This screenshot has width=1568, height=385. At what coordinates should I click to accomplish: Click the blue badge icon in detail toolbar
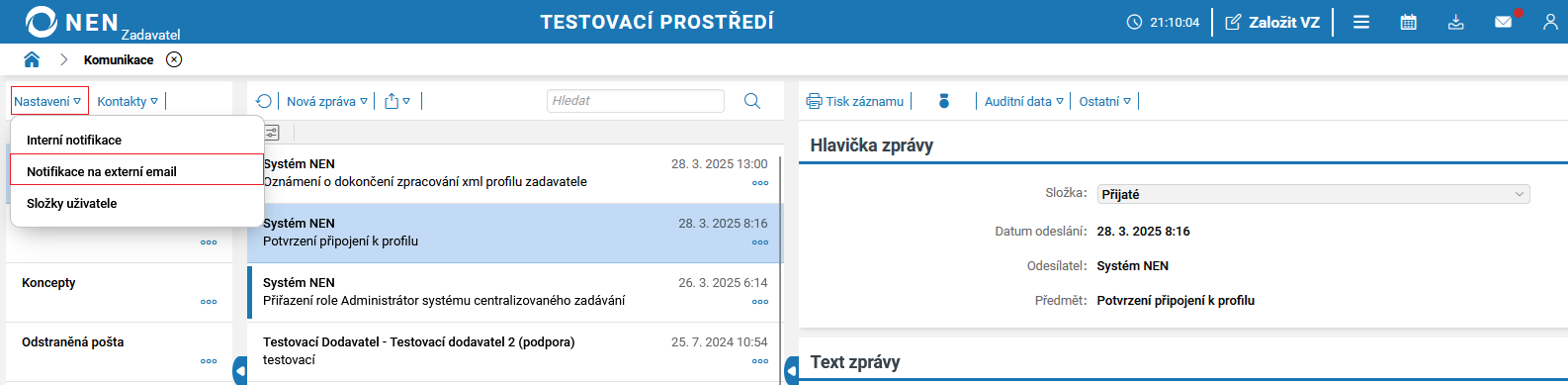(944, 101)
